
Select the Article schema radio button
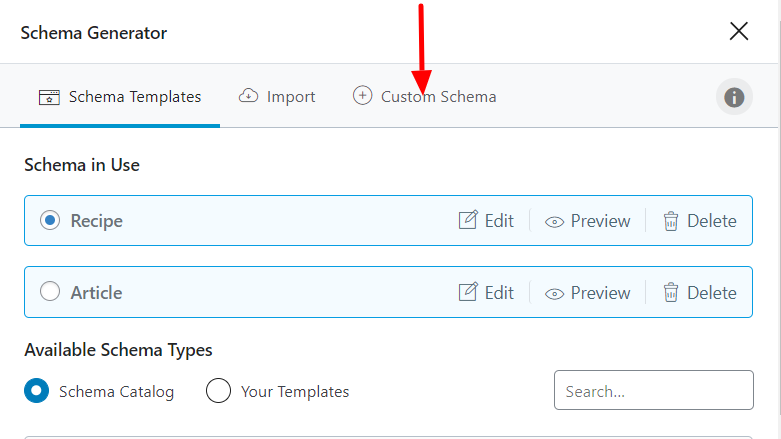point(50,292)
